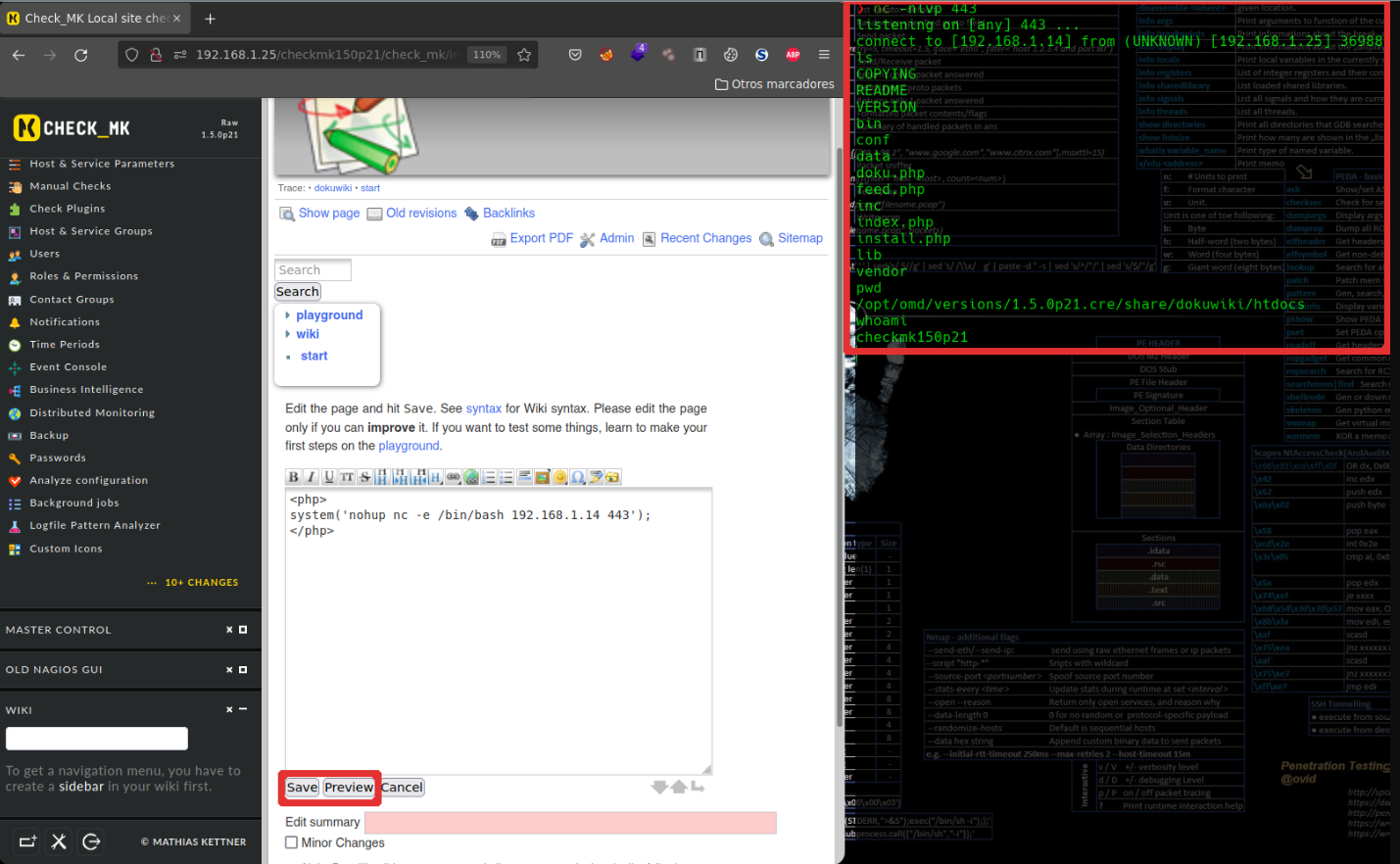Go to Business Intelligence sidebar entry
Image resolution: width=1400 pixels, height=864 pixels.
tap(86, 390)
